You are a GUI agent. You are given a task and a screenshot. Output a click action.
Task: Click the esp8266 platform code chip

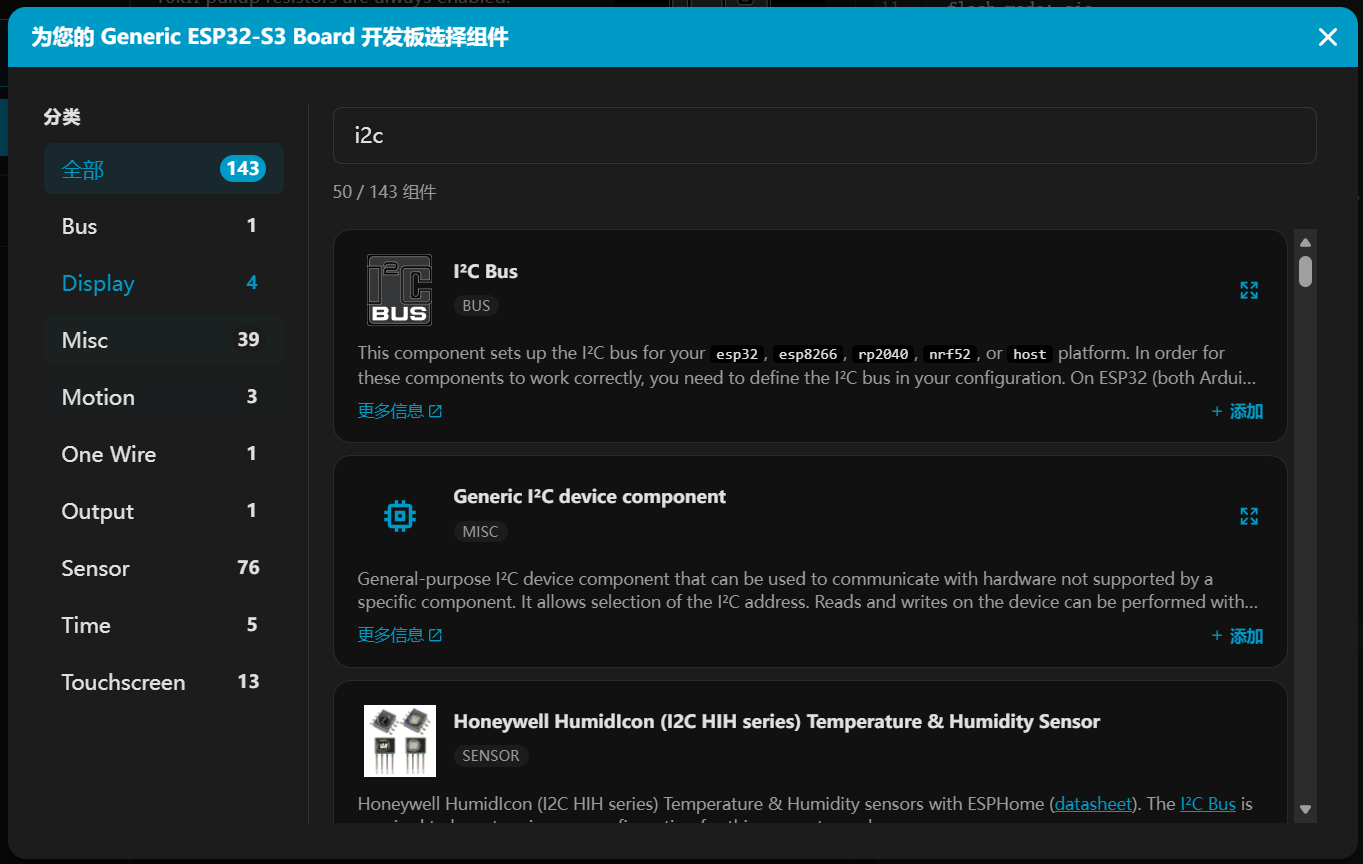coord(808,354)
